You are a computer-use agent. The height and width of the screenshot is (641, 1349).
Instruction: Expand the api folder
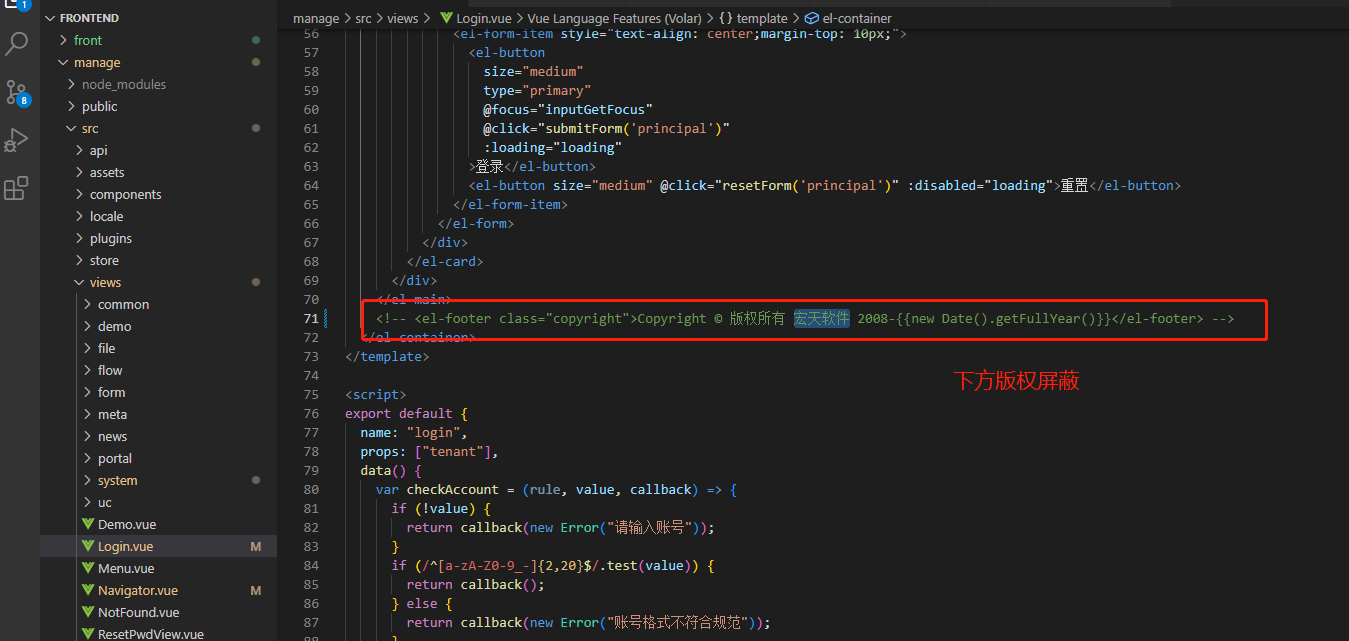point(98,150)
